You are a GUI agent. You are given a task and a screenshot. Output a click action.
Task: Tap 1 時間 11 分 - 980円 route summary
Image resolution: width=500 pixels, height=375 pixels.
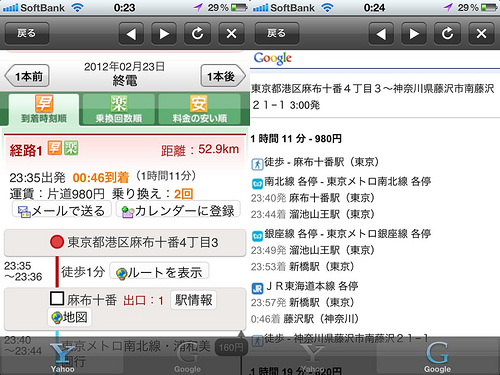tap(296, 138)
